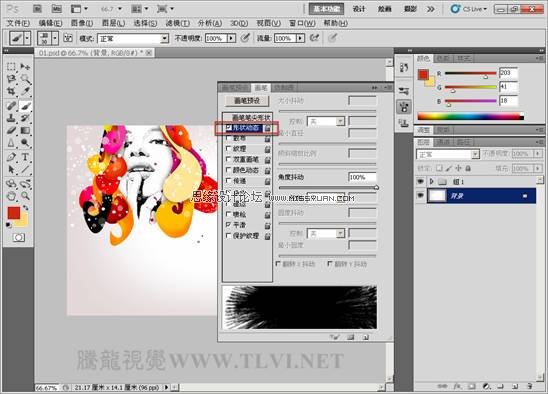Open the 滤镜(T) menu
The image size is (548, 394).
[178, 23]
